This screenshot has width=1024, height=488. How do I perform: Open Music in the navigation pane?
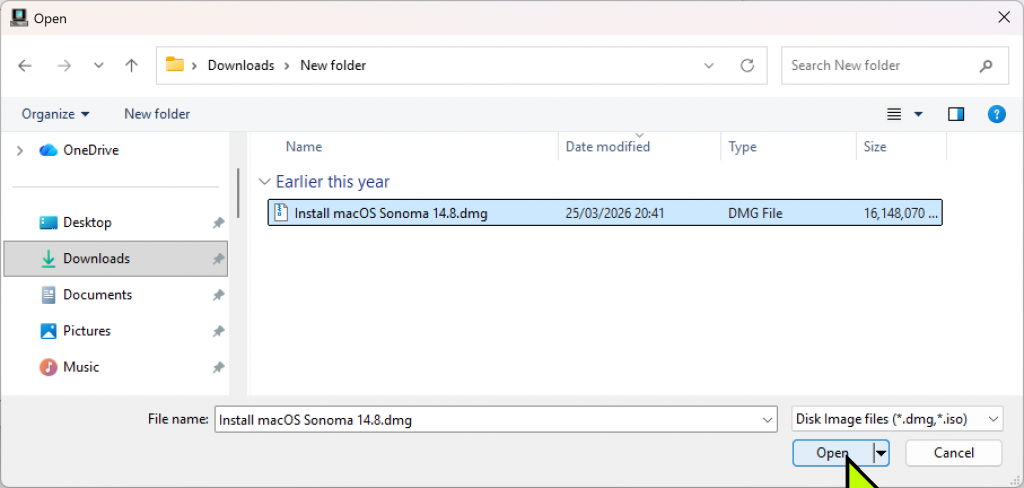click(81, 367)
